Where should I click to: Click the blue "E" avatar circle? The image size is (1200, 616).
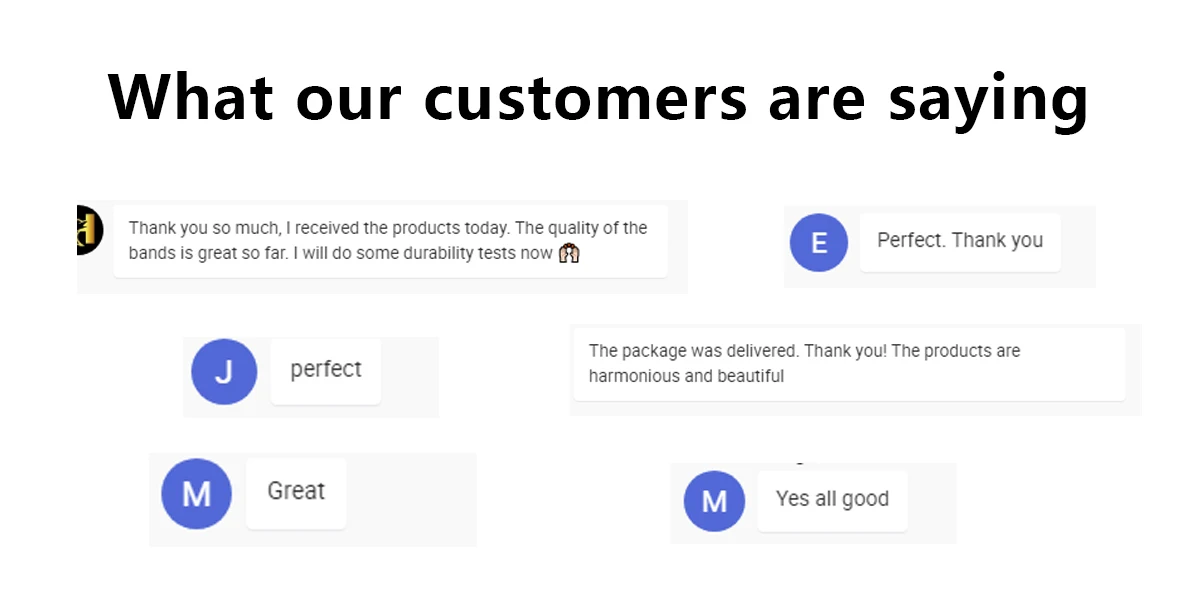click(819, 242)
